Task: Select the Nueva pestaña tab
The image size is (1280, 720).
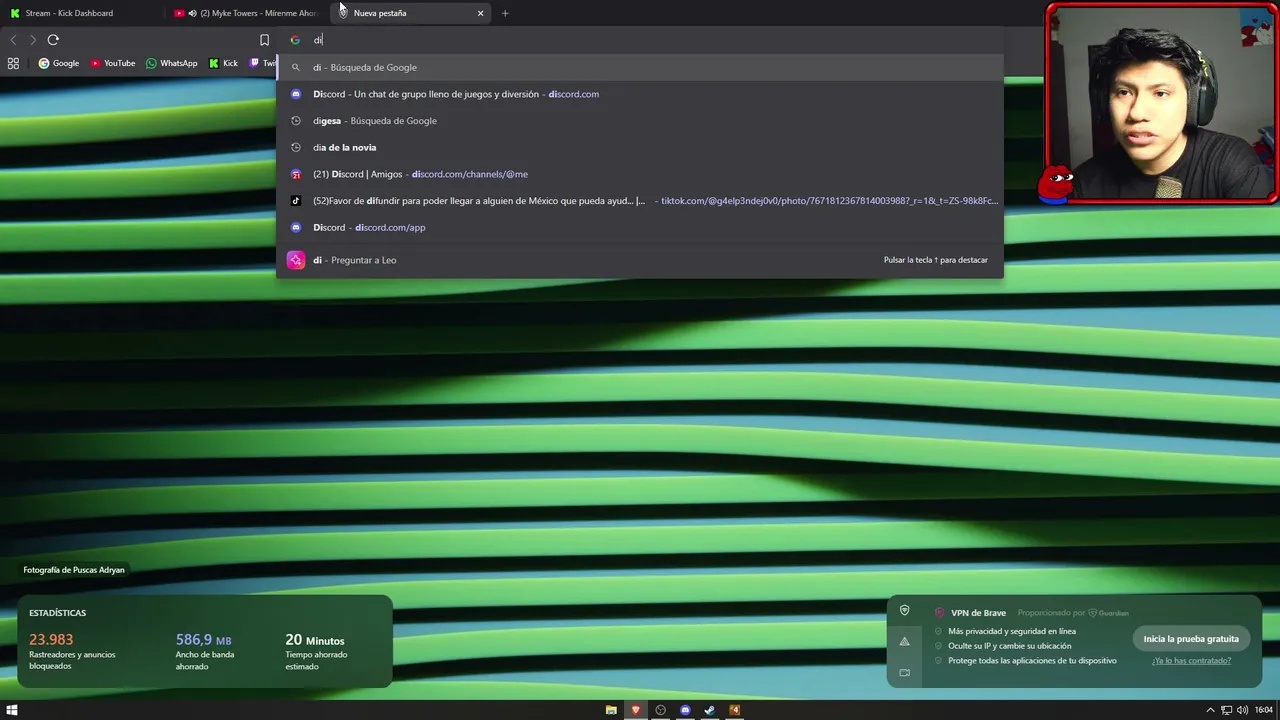Action: click(x=410, y=13)
